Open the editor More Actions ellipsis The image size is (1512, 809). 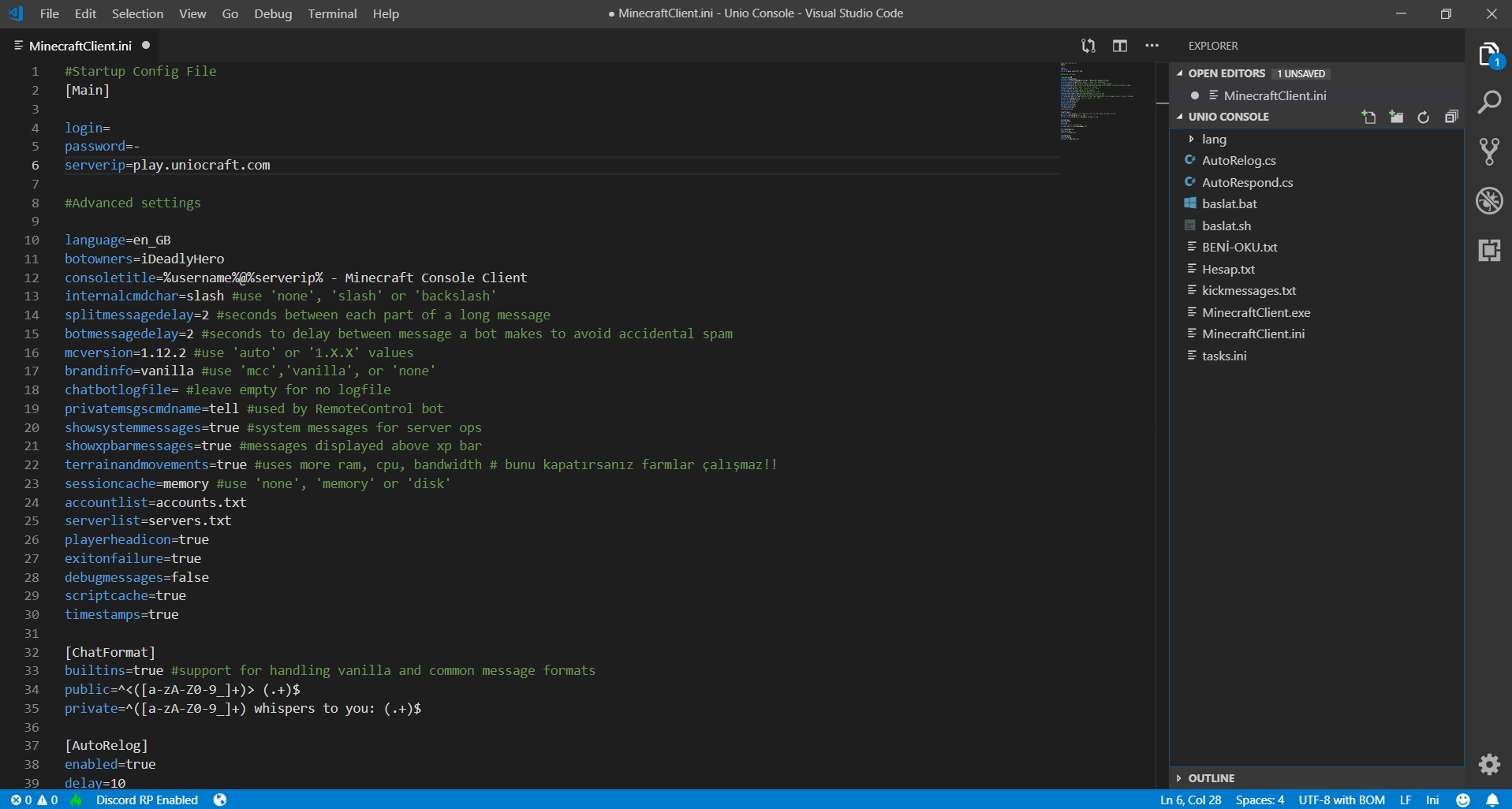click(x=1152, y=46)
